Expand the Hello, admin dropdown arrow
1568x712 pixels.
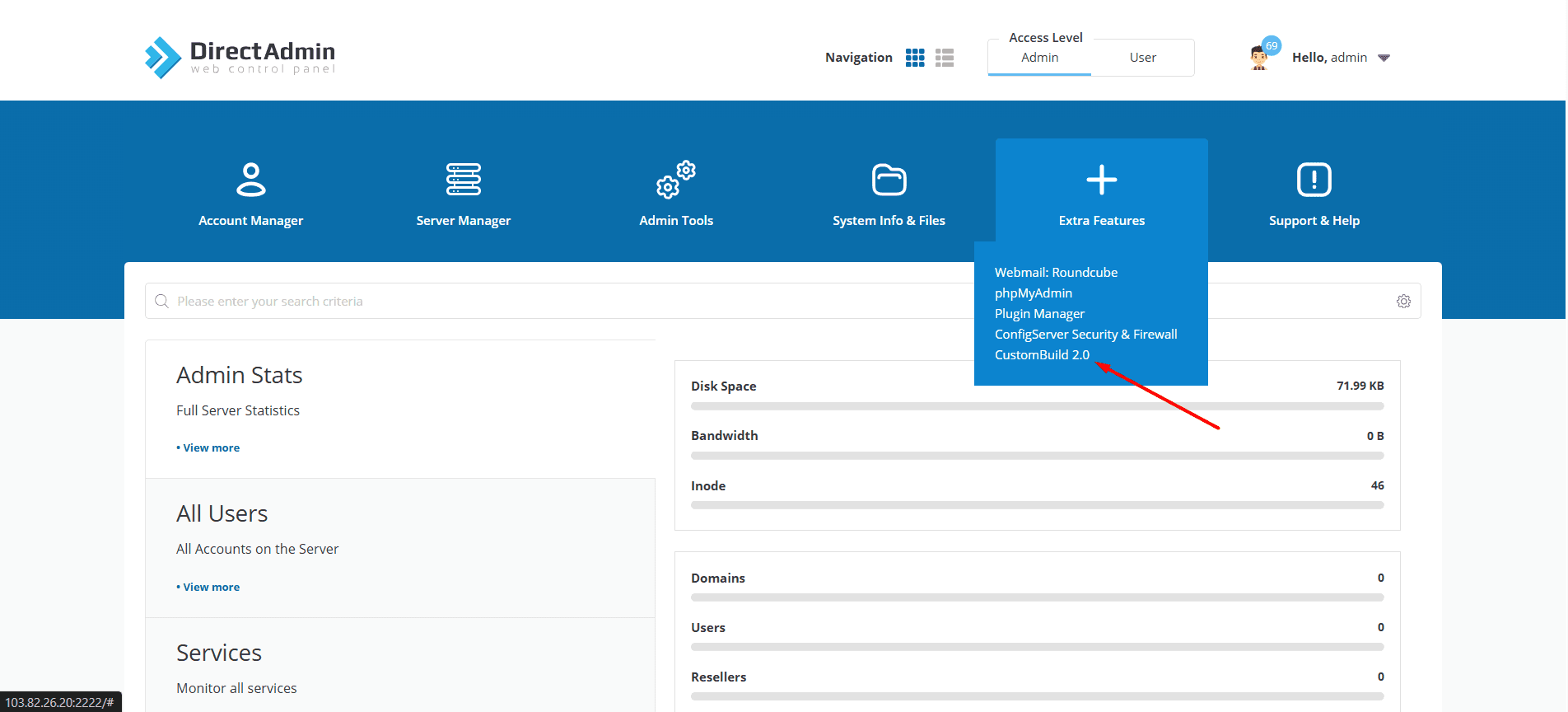pos(1384,58)
